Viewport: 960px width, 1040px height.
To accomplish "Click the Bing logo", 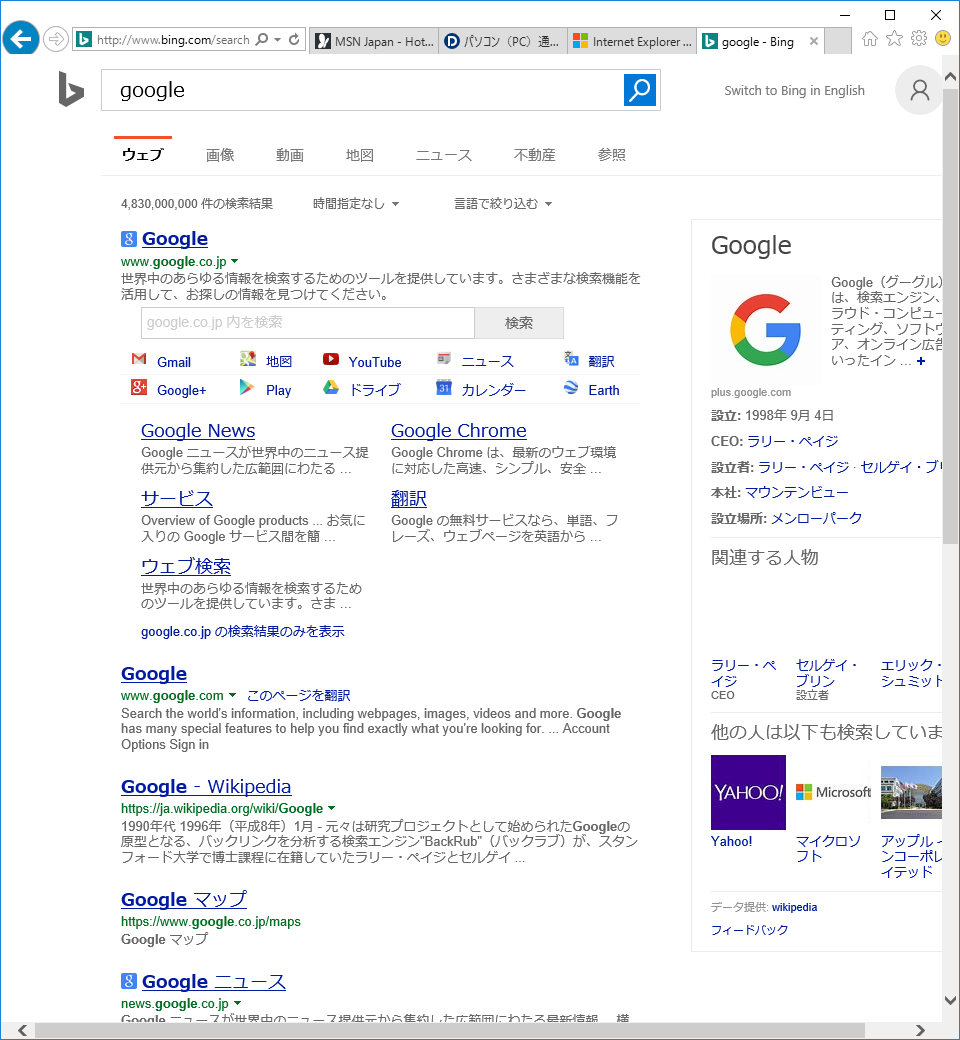I will point(71,90).
